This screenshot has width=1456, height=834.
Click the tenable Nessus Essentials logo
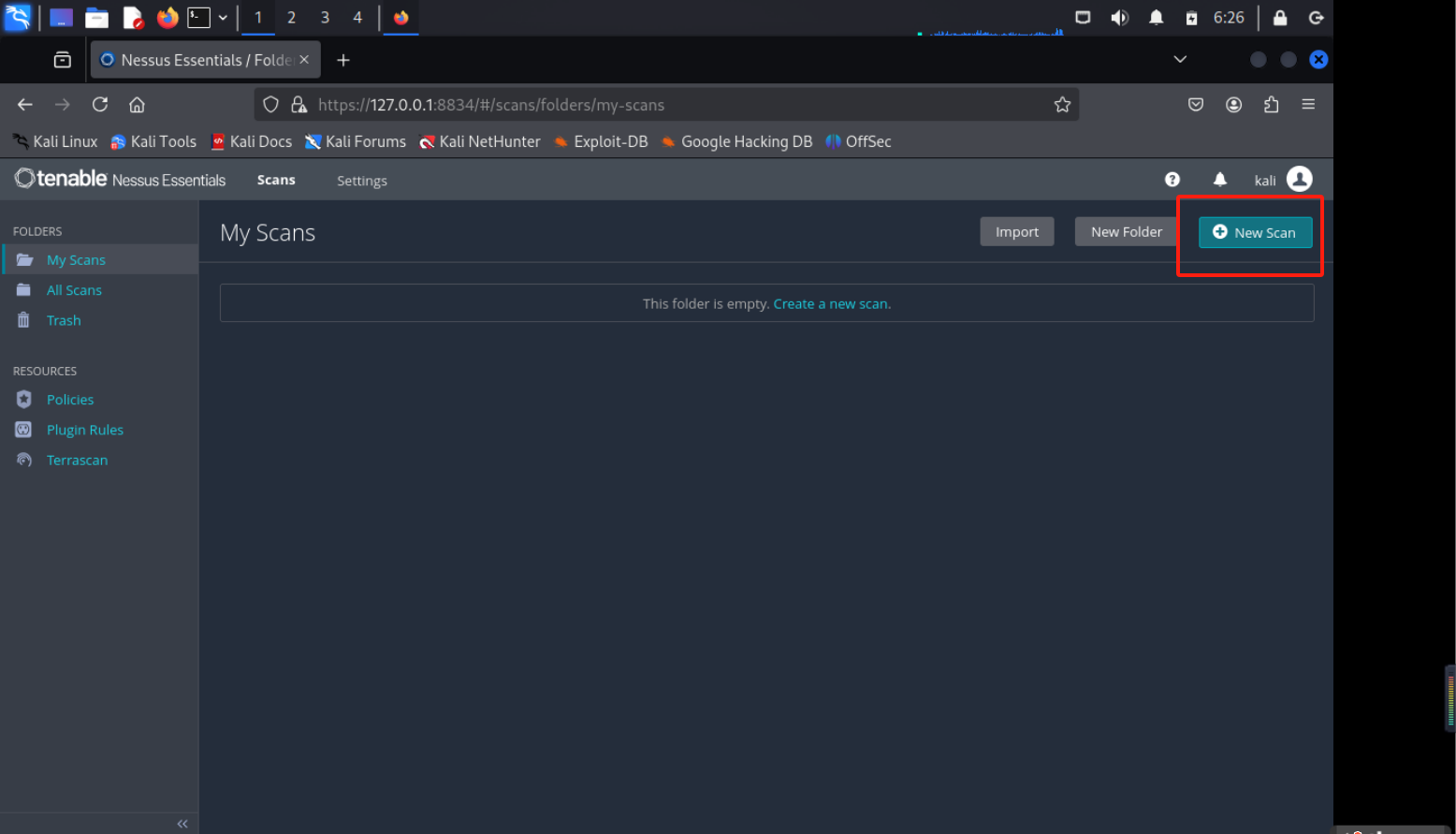coord(120,179)
